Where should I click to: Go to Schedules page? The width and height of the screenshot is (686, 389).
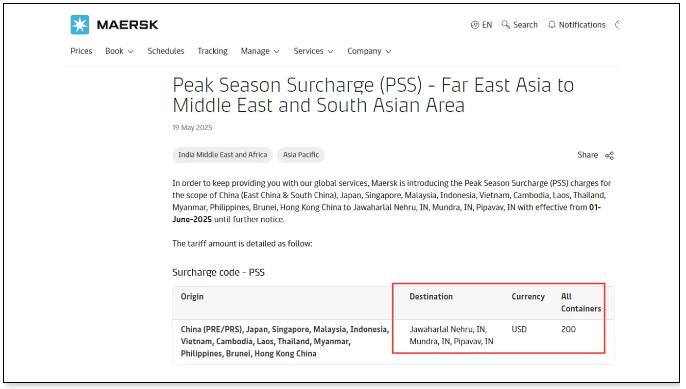click(x=166, y=51)
